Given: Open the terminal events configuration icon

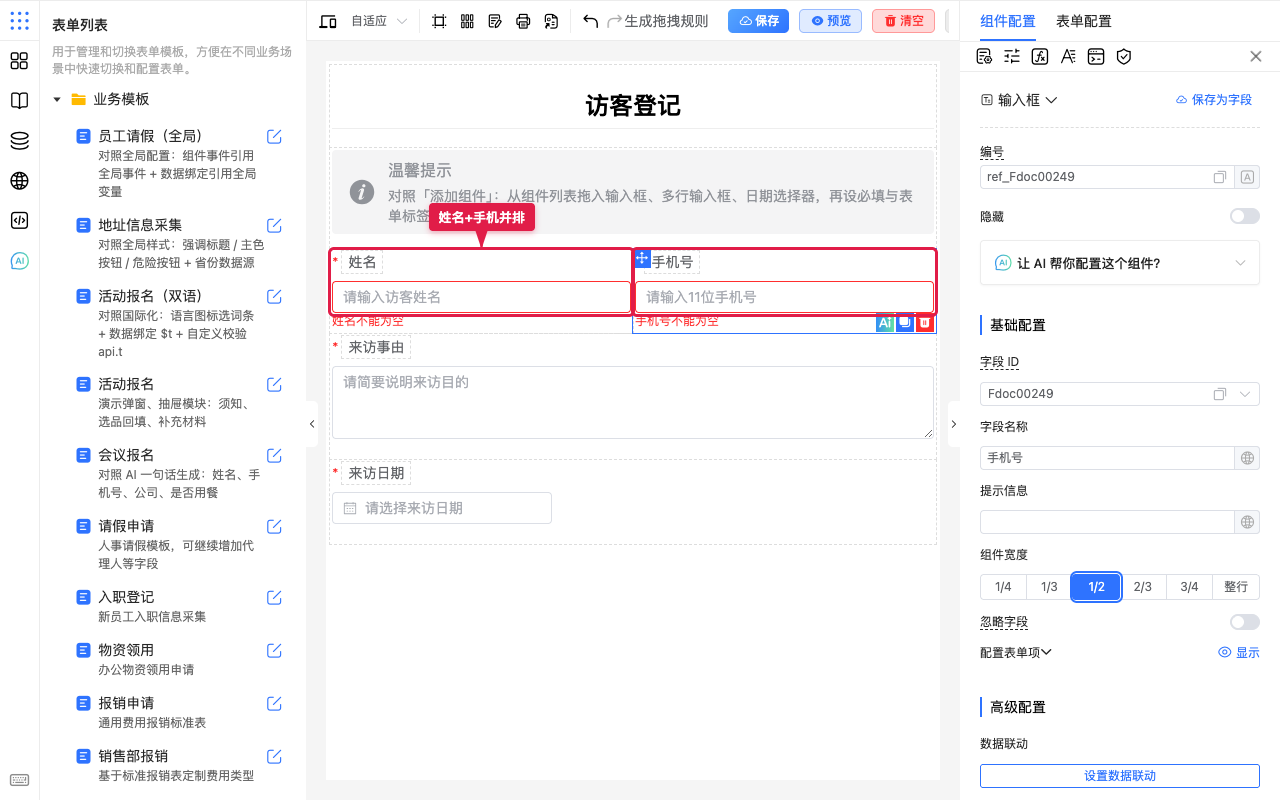Looking at the screenshot, I should coord(1096,57).
